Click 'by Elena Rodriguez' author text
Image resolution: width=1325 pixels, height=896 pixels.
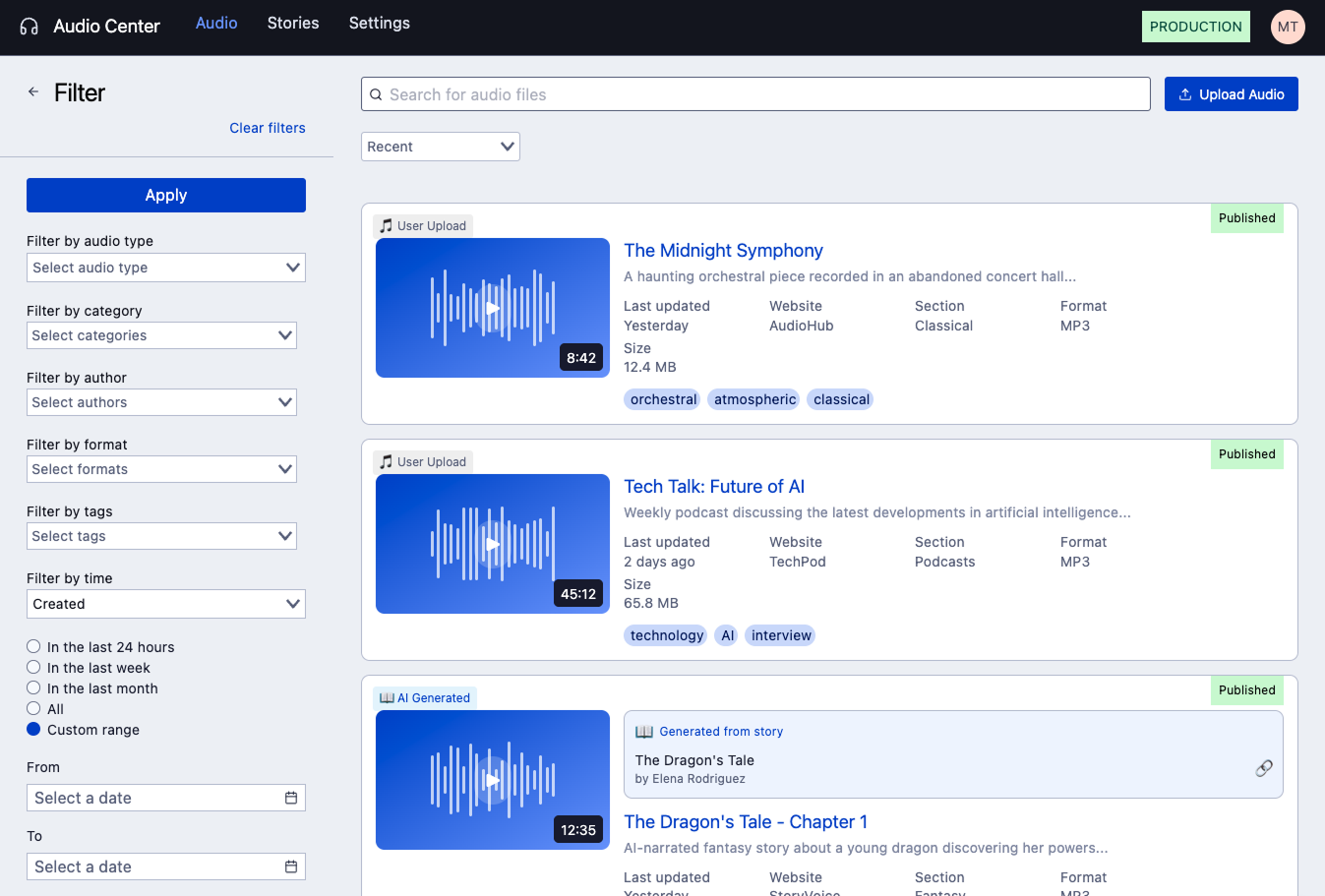[691, 779]
